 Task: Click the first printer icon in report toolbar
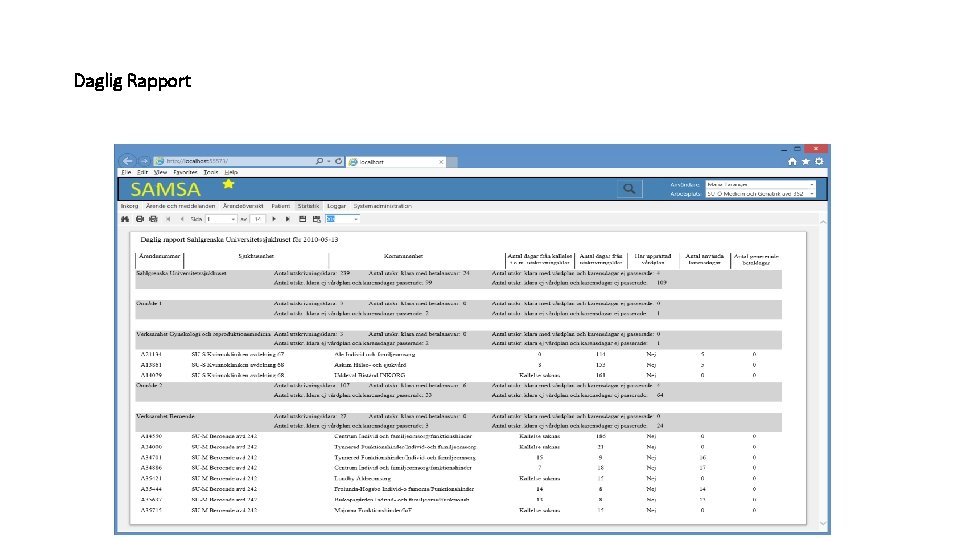(x=140, y=219)
